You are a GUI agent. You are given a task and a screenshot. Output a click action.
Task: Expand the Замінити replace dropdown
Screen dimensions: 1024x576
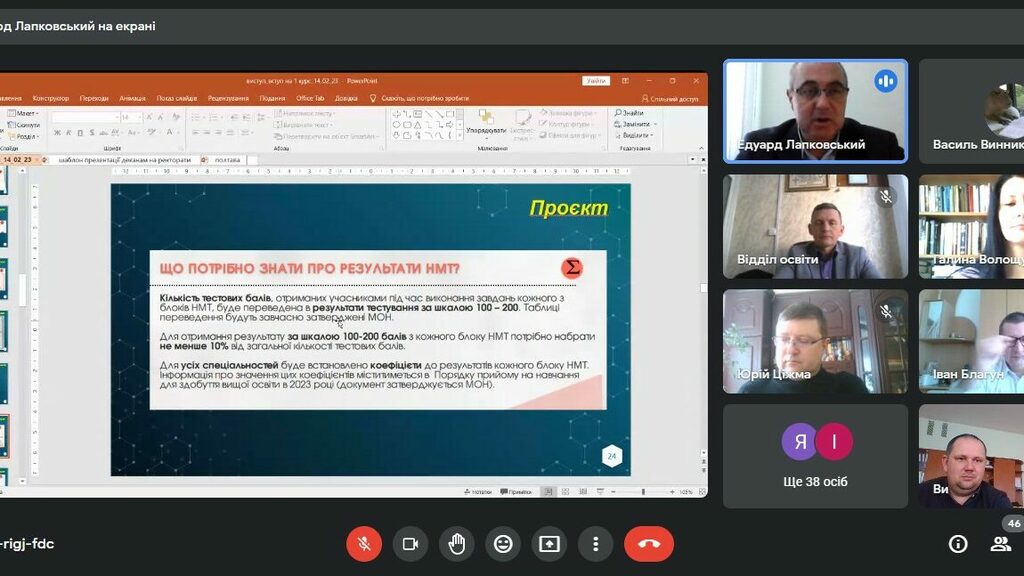point(635,124)
